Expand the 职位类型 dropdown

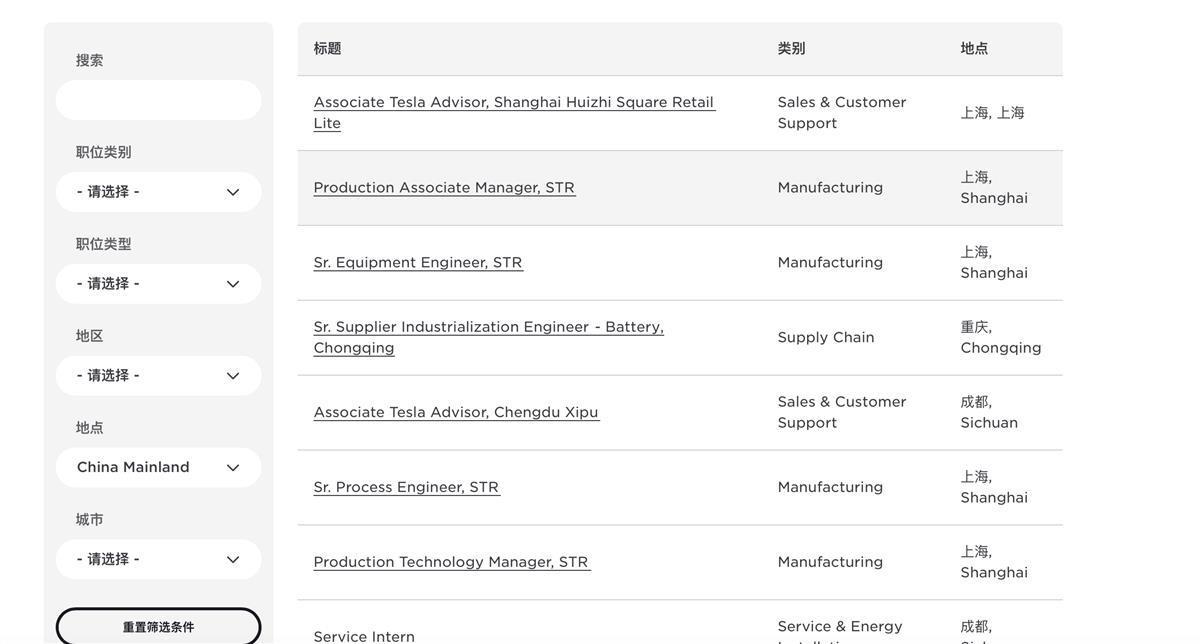158,284
